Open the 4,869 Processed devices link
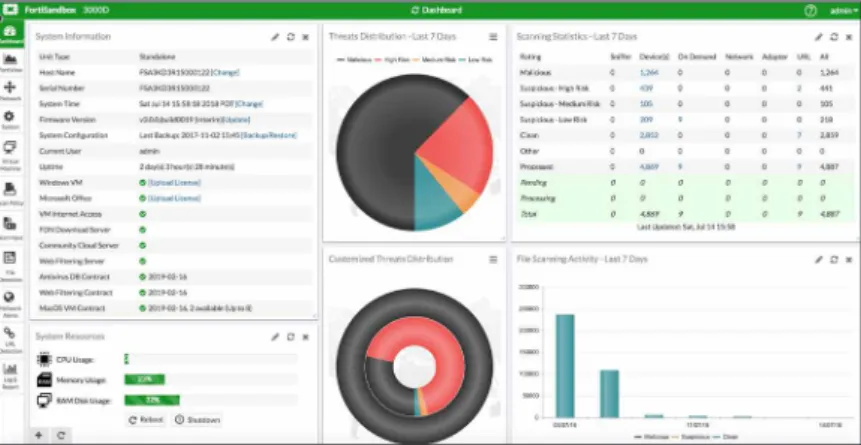Image resolution: width=861 pixels, height=445 pixels. [x=648, y=166]
